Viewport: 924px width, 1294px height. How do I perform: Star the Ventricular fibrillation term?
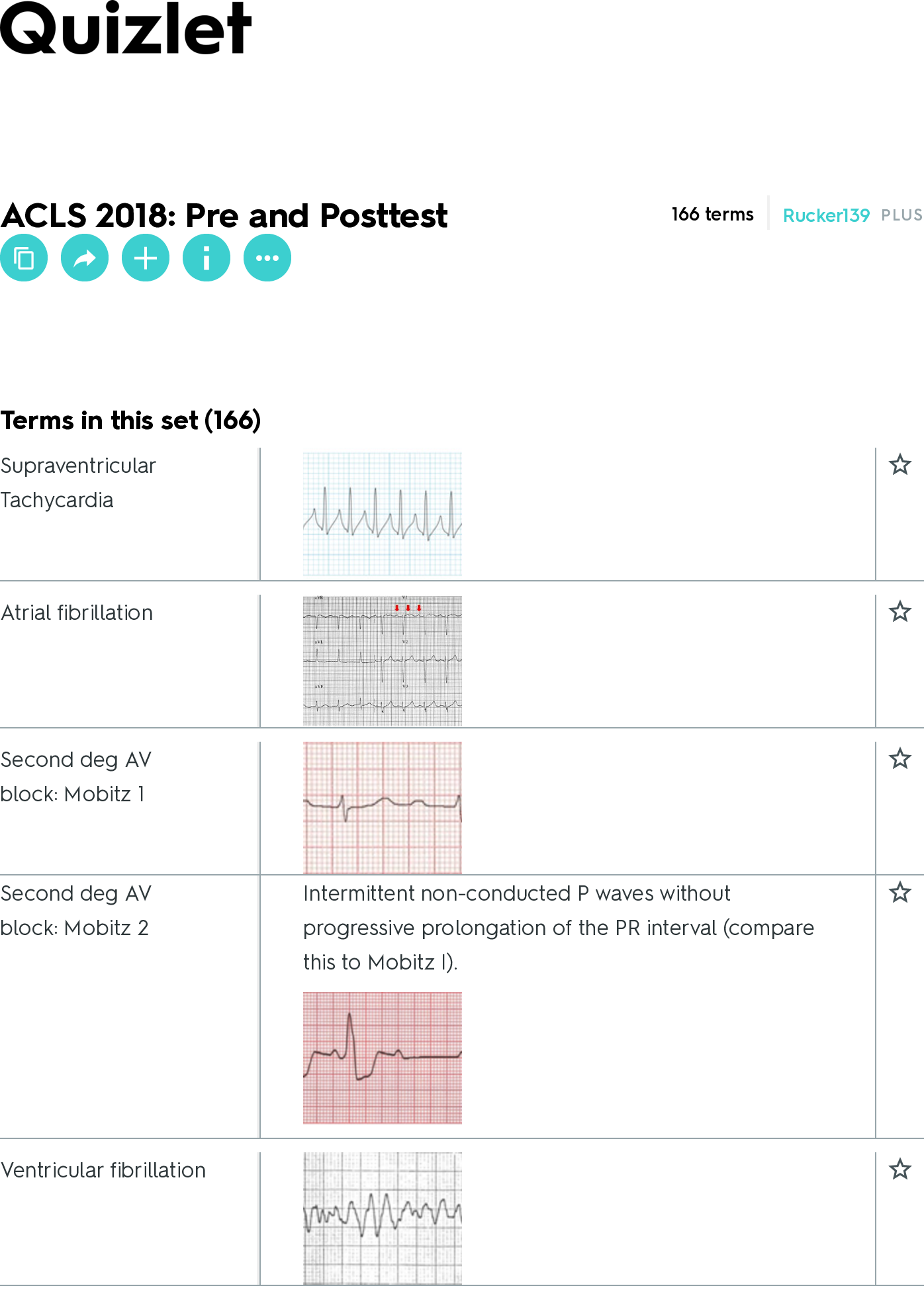900,1170
